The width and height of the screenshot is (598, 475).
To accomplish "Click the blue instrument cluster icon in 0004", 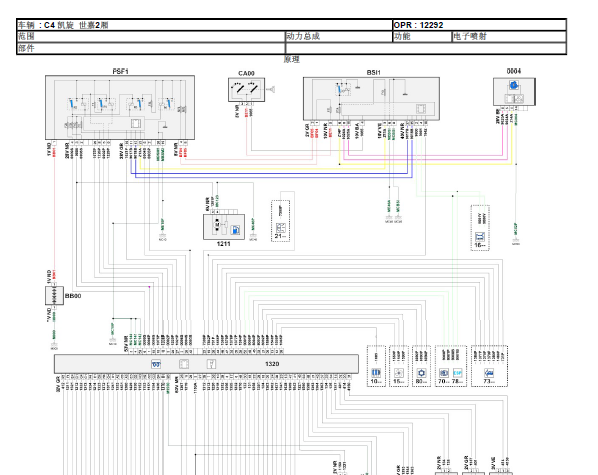I will pyautogui.click(x=514, y=85).
